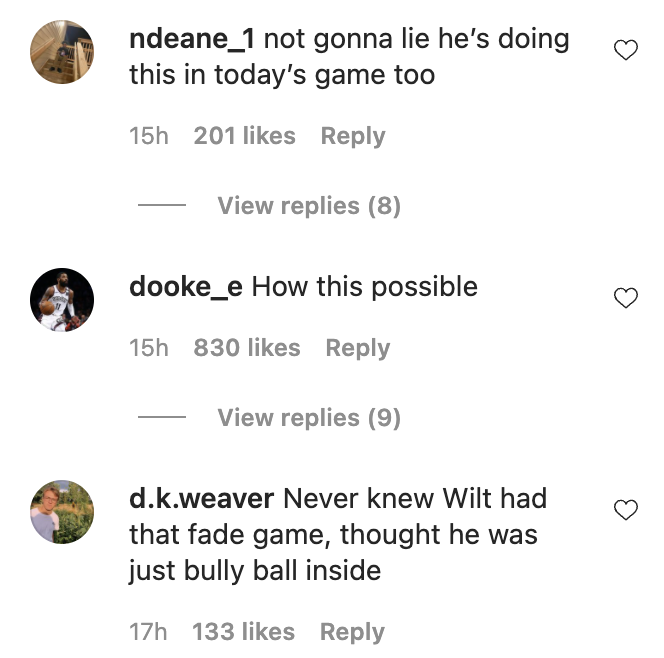Open dooke_e's basketball player avatar
Image resolution: width=664 pixels, height=658 pixels.
[62, 299]
